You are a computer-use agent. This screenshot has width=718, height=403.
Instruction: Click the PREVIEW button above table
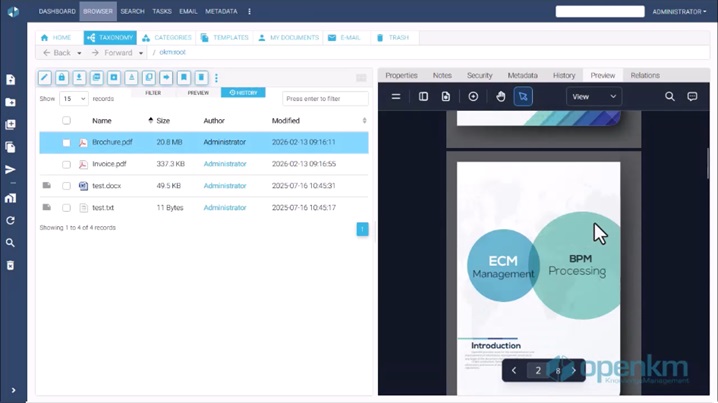click(198, 93)
